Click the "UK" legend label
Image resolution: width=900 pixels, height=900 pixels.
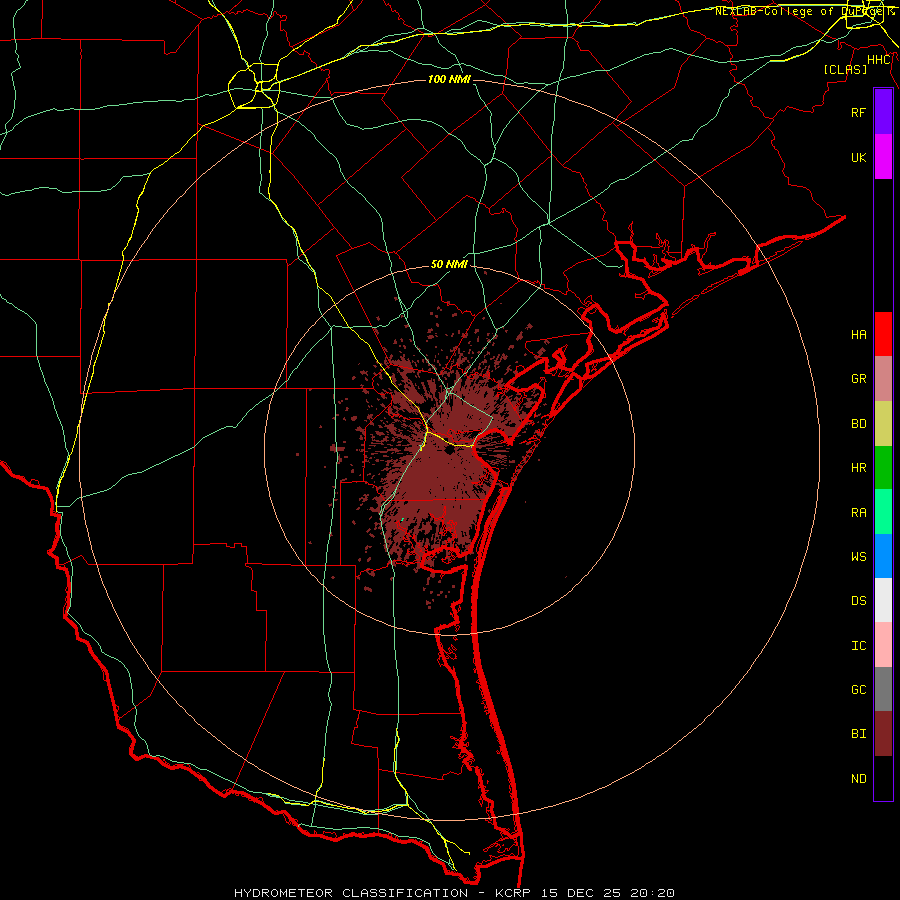click(x=858, y=158)
